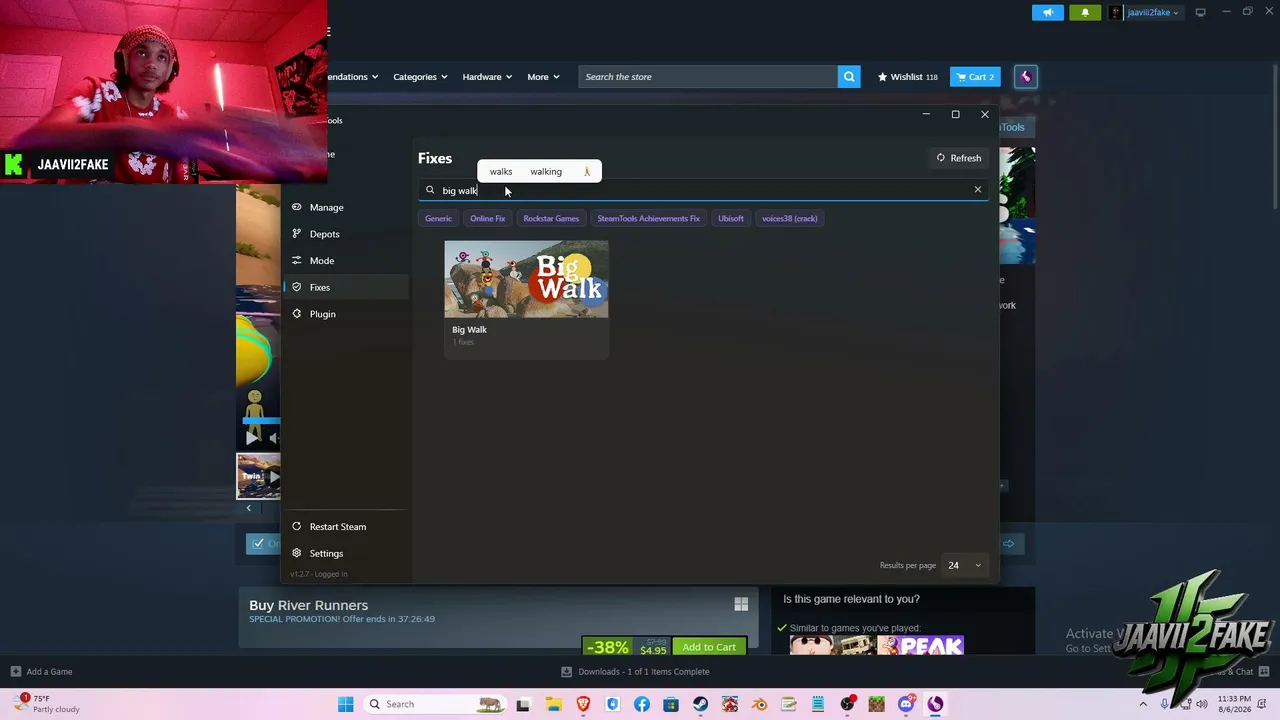Open the Windows Start menu
The width and height of the screenshot is (1280, 720).
click(x=345, y=704)
